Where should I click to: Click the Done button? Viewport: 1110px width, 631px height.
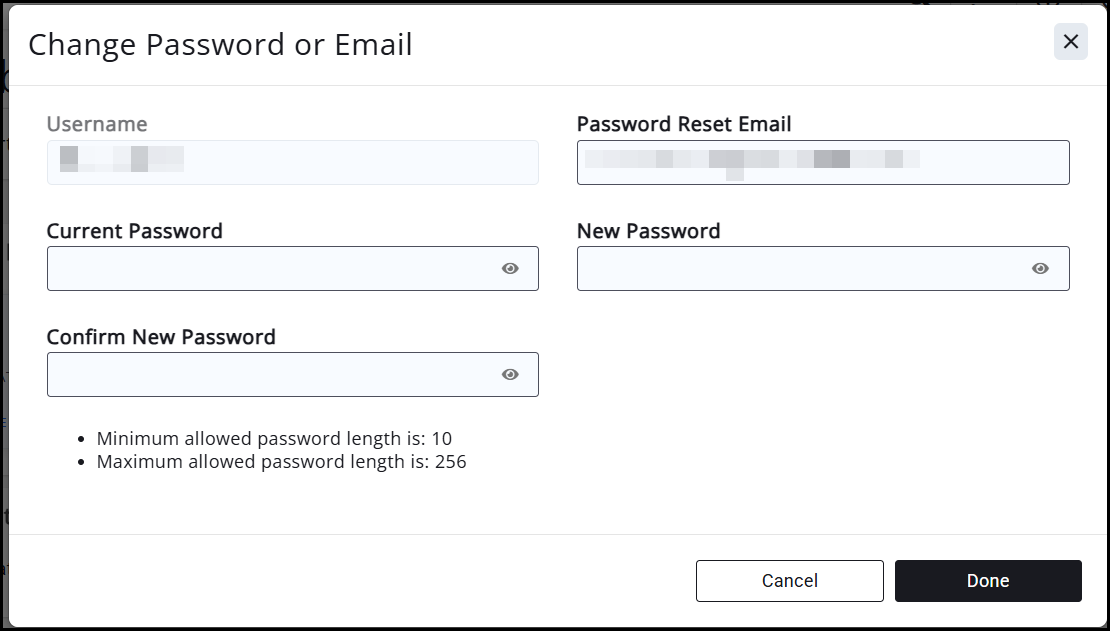(x=988, y=581)
